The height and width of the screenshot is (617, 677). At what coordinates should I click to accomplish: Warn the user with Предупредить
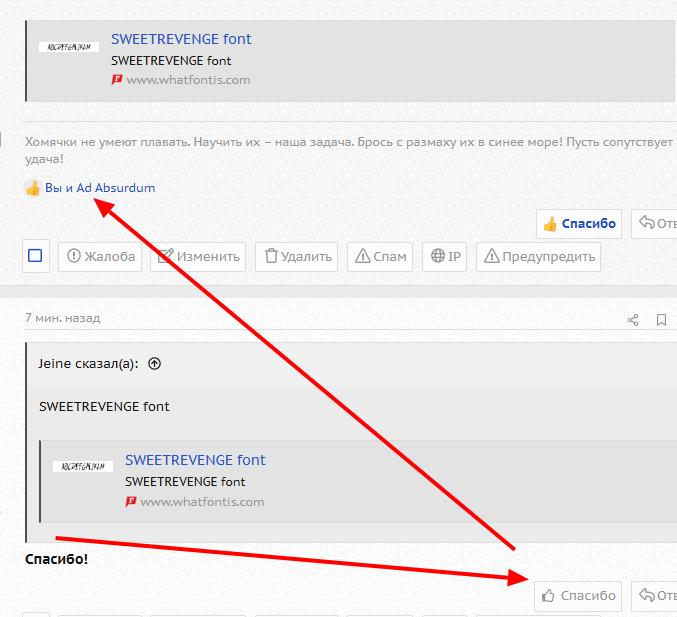click(538, 257)
